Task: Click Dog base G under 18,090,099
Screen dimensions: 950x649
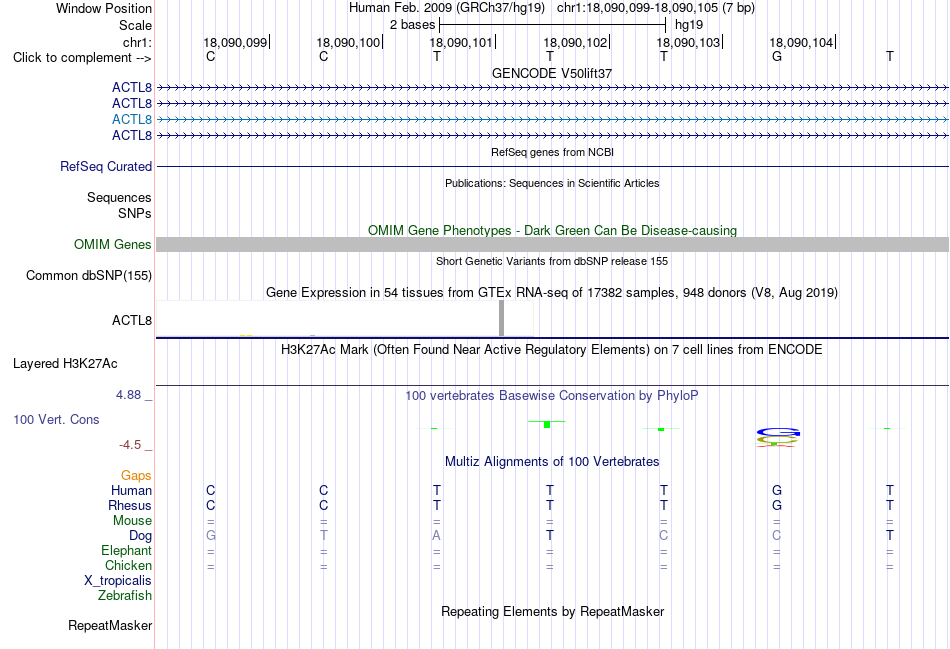Action: [211, 536]
